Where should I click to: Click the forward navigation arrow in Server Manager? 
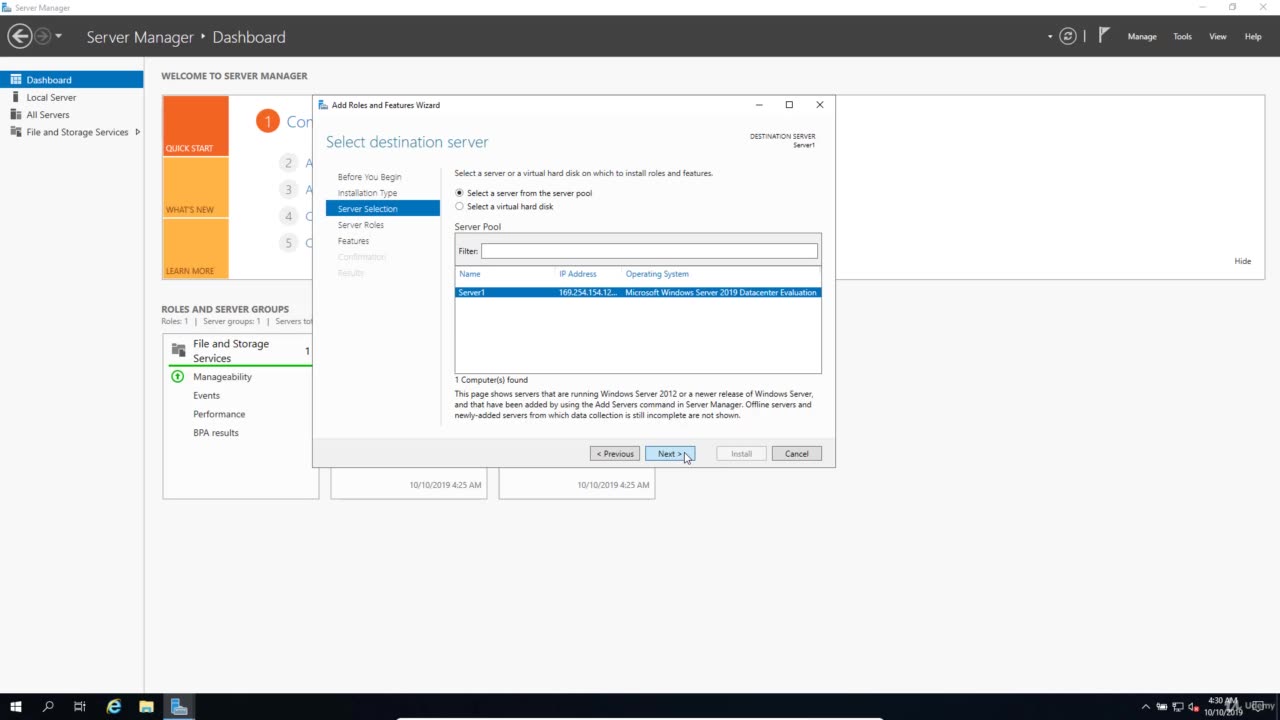coord(43,37)
